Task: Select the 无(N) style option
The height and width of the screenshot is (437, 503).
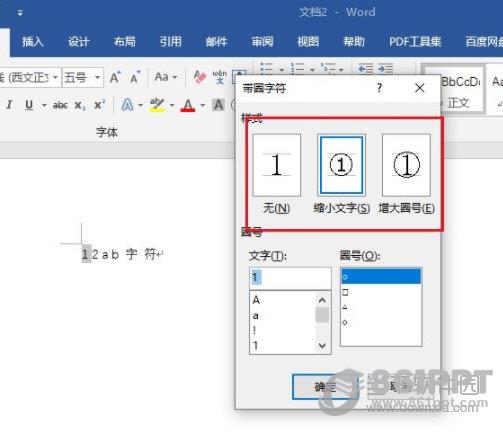Action: pyautogui.click(x=277, y=165)
